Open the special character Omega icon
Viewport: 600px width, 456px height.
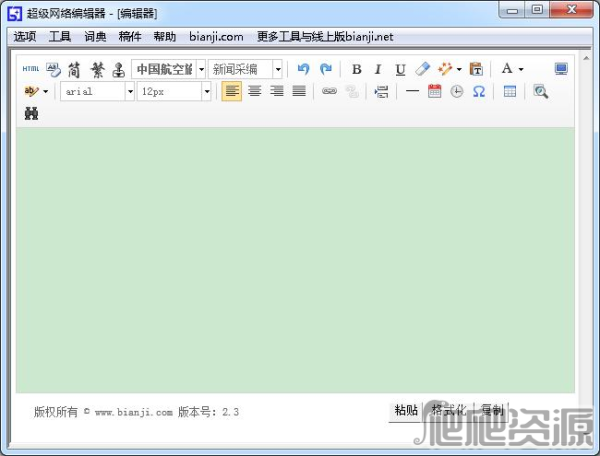pyautogui.click(x=479, y=91)
